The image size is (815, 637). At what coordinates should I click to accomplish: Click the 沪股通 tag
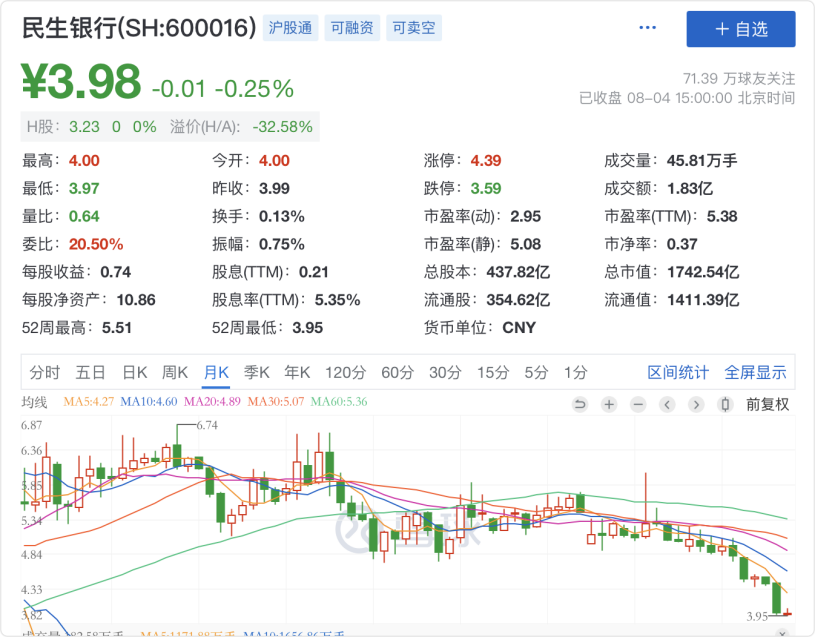[290, 28]
